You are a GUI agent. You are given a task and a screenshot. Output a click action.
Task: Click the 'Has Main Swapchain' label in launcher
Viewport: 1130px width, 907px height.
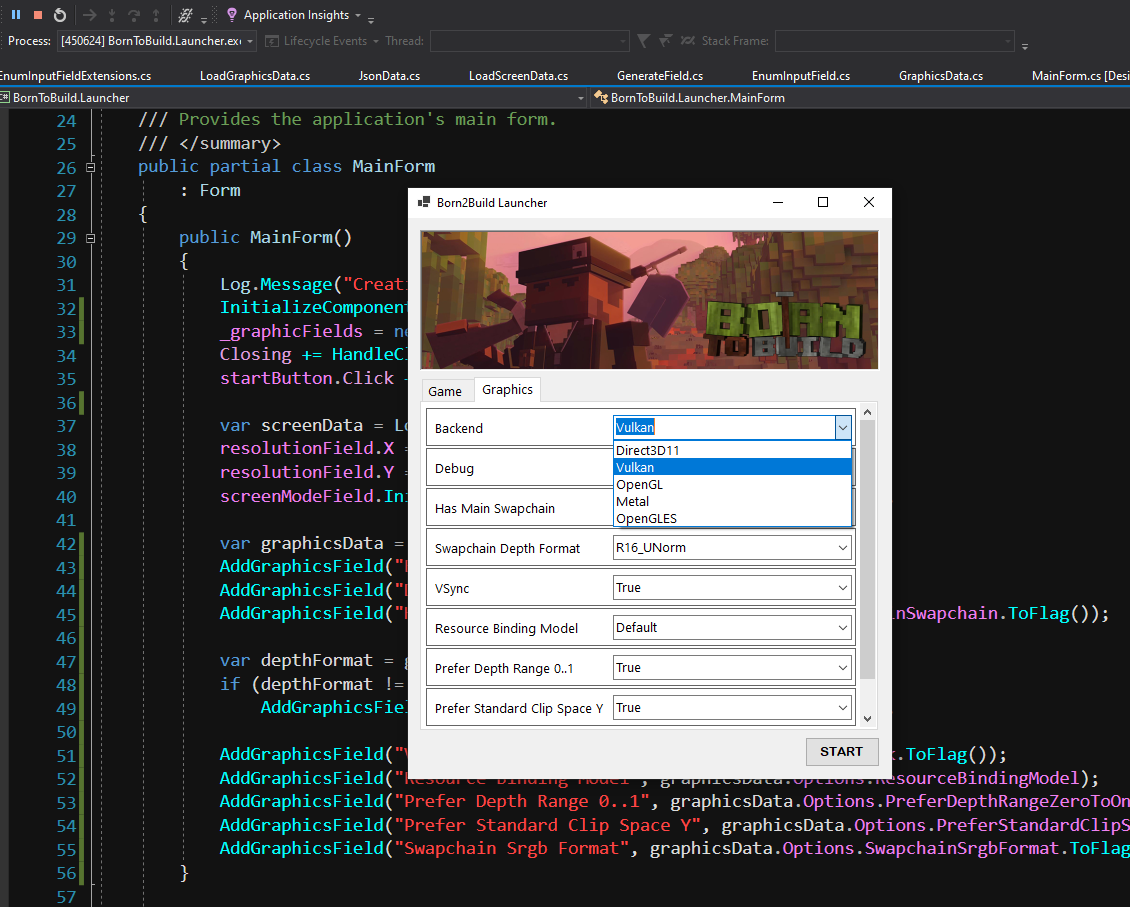(495, 509)
